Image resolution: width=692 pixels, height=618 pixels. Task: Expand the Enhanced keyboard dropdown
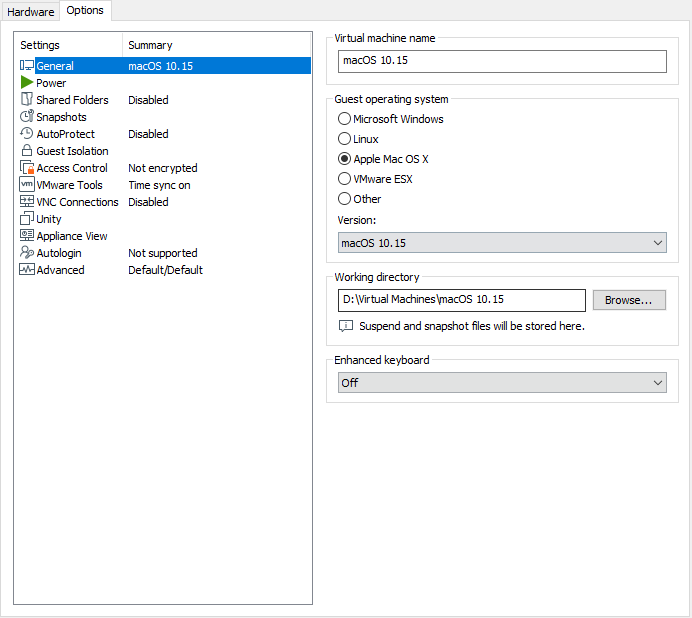pyautogui.click(x=502, y=383)
